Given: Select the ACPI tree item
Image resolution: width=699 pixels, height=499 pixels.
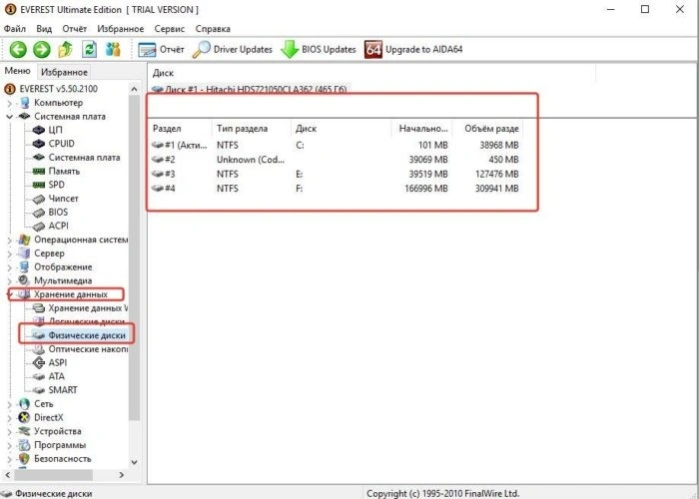Looking at the screenshot, I should point(58,226).
